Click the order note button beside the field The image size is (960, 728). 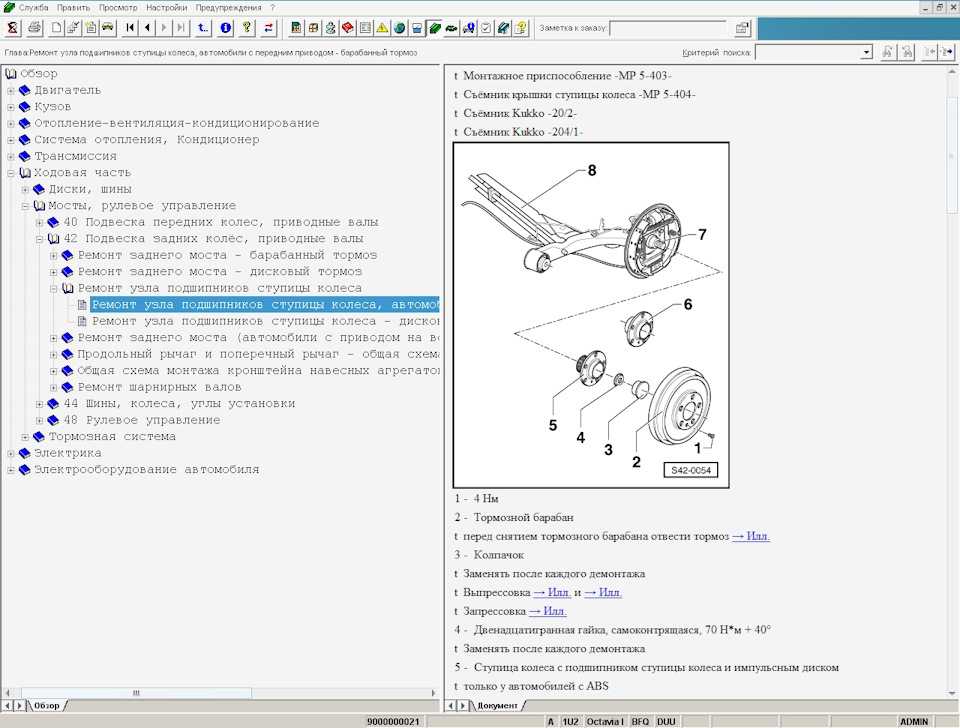point(742,28)
